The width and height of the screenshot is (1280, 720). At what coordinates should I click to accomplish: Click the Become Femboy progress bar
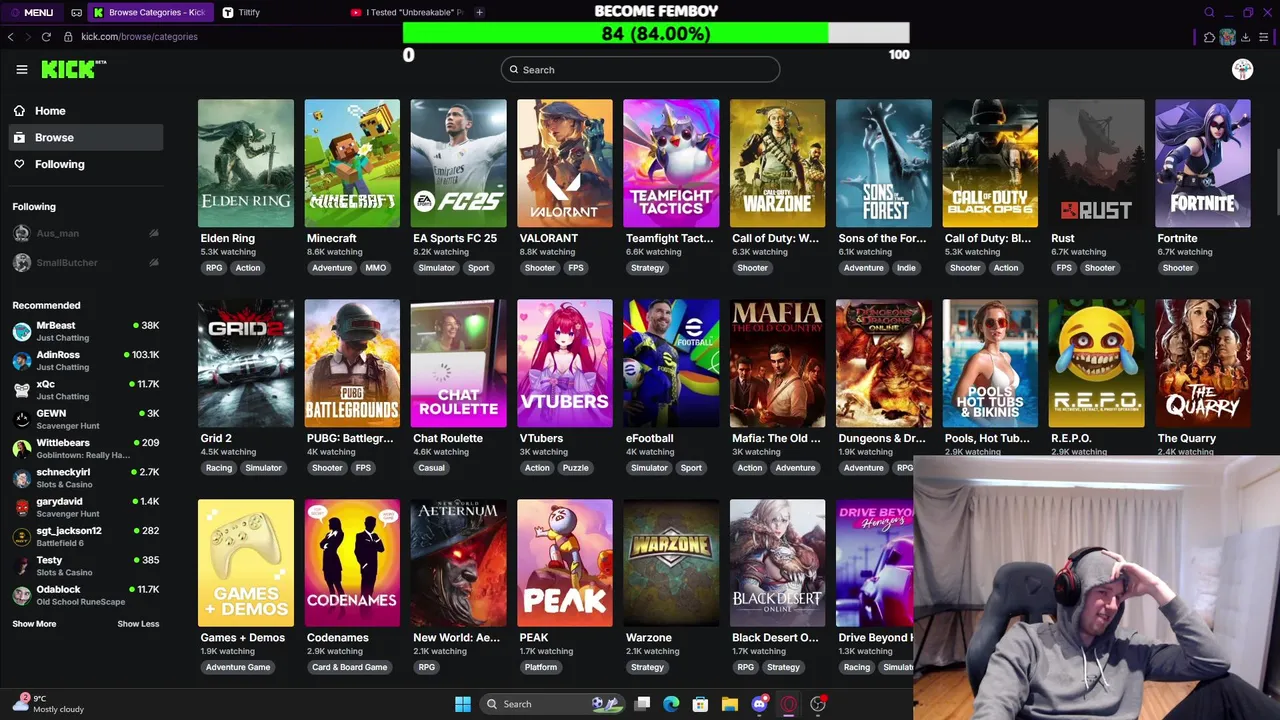coord(656,33)
